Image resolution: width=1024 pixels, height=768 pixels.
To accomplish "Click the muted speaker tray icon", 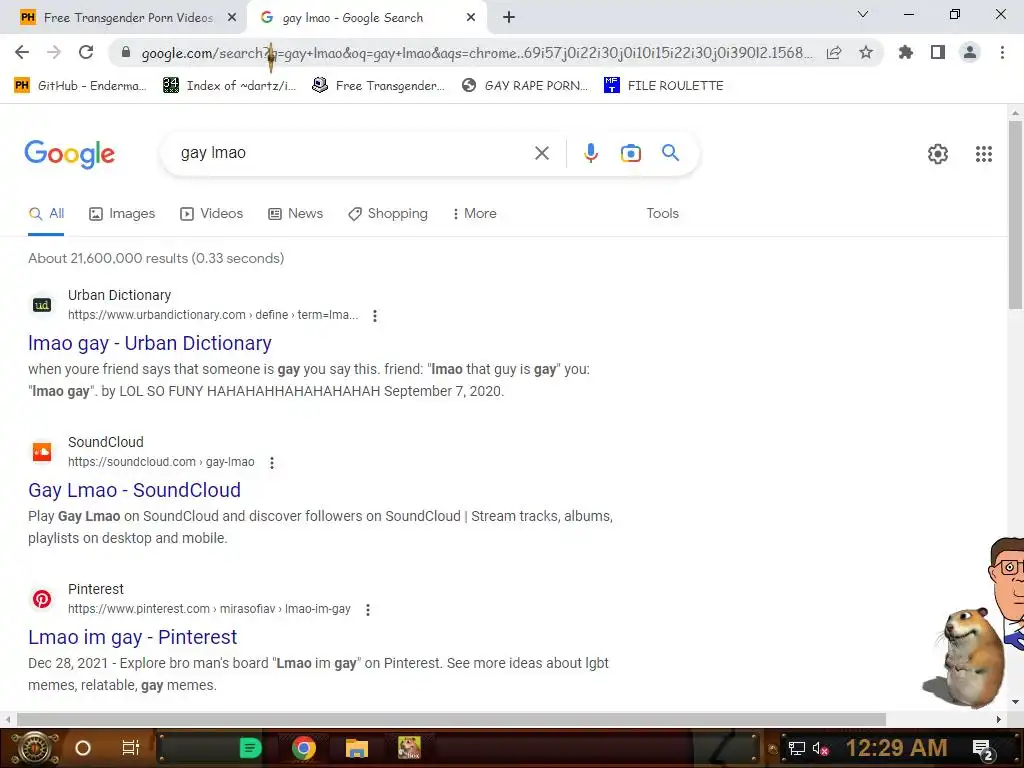I will click(820, 749).
